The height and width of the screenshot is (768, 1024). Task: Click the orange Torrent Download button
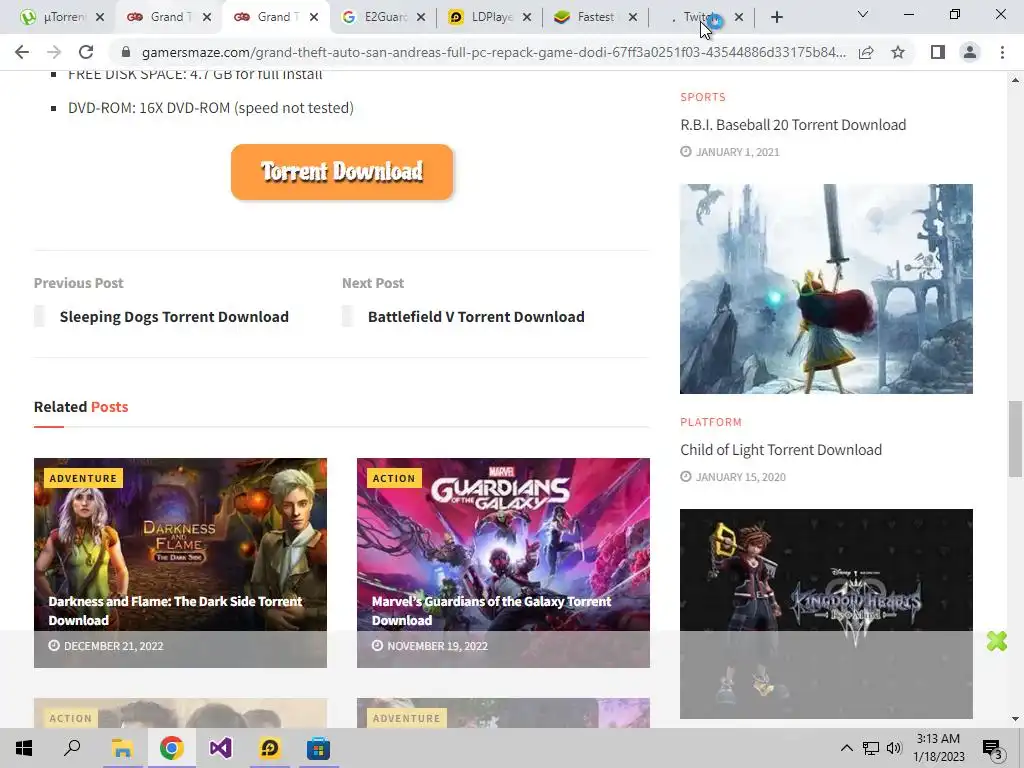(x=342, y=172)
